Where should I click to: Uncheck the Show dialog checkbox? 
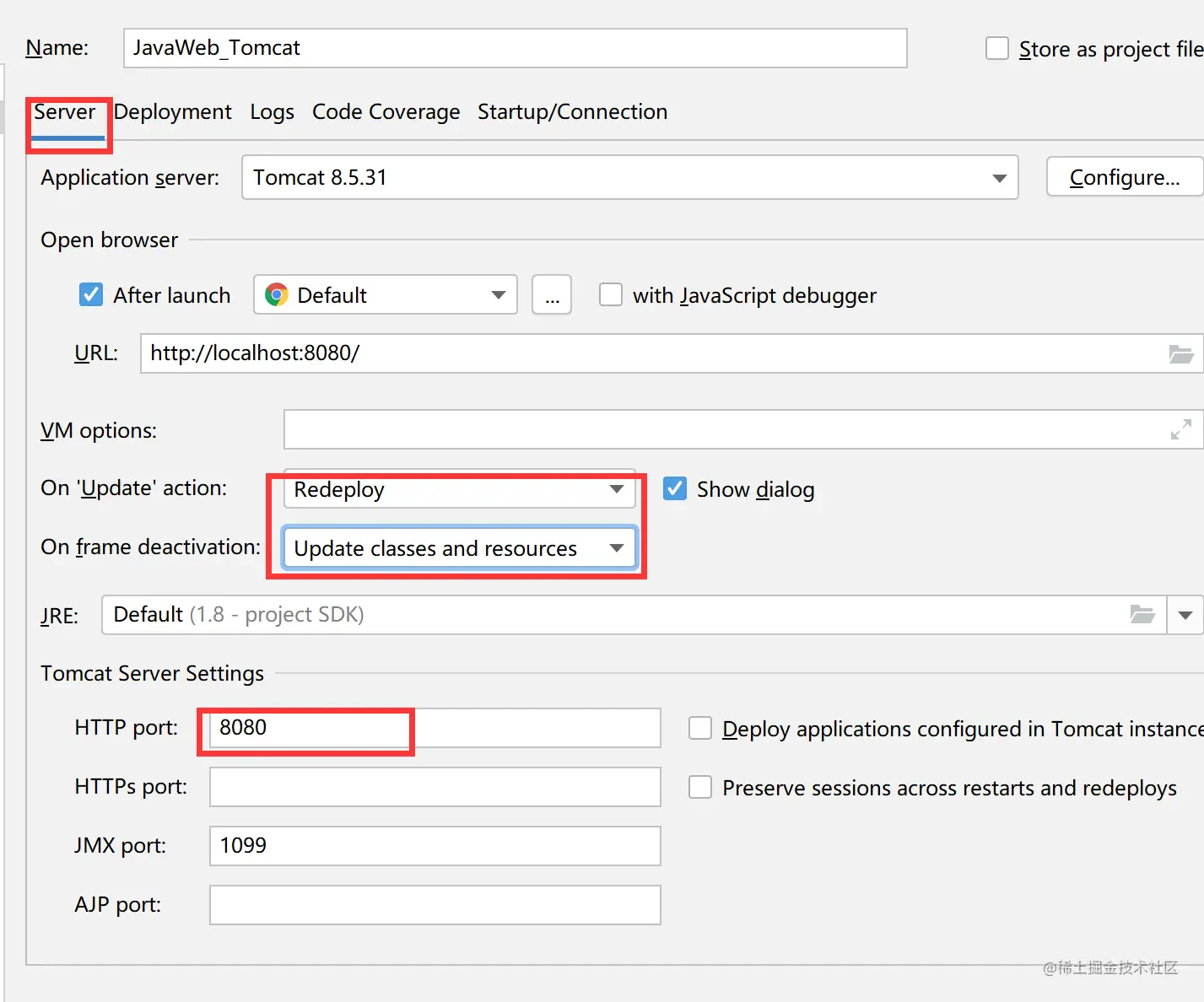tap(675, 489)
